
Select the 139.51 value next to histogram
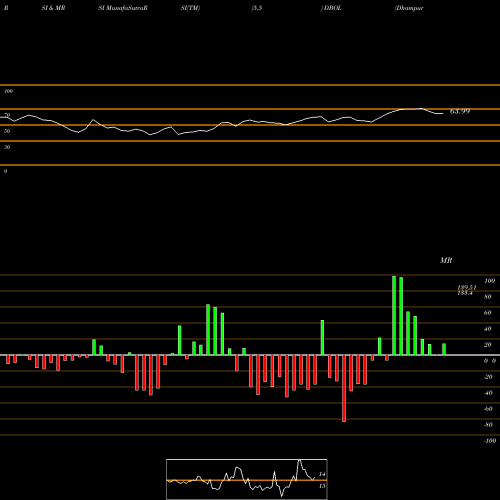coord(467,287)
